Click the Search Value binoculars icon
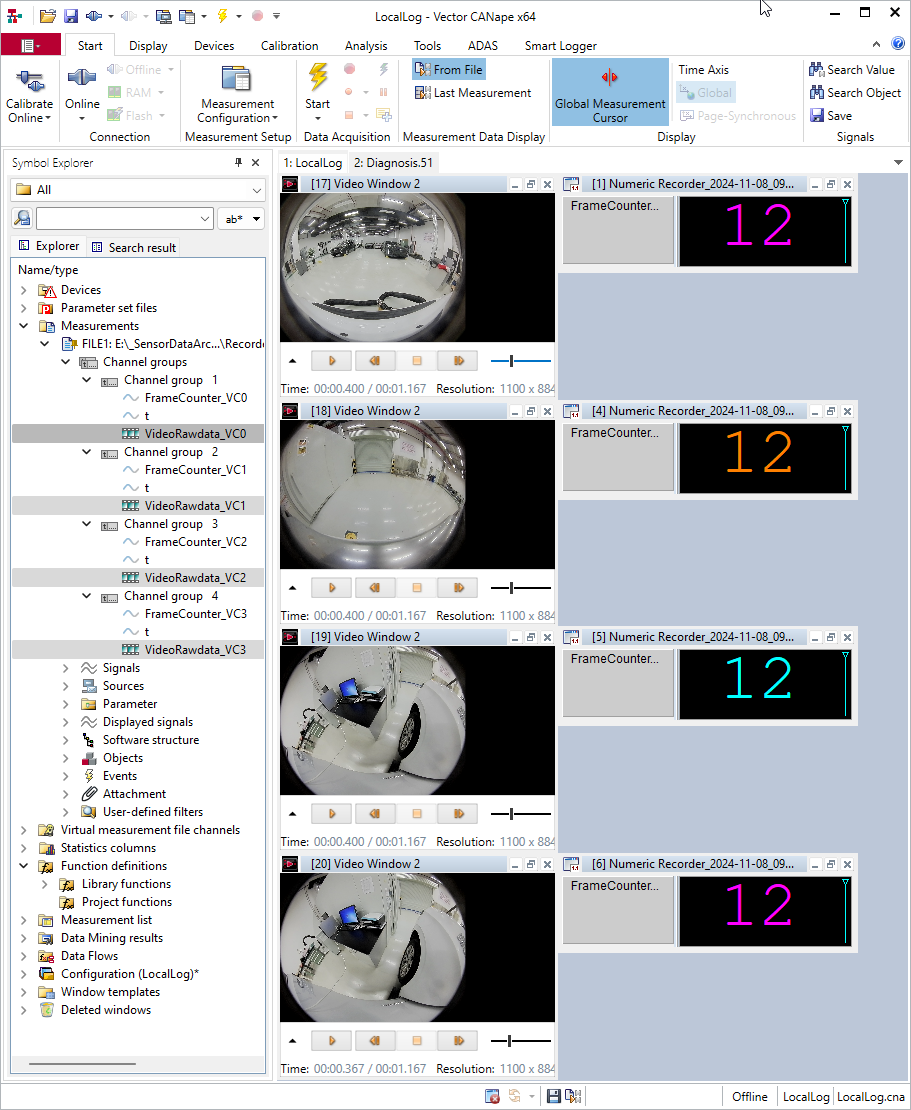Screen dimensions: 911x1110 pos(817,70)
